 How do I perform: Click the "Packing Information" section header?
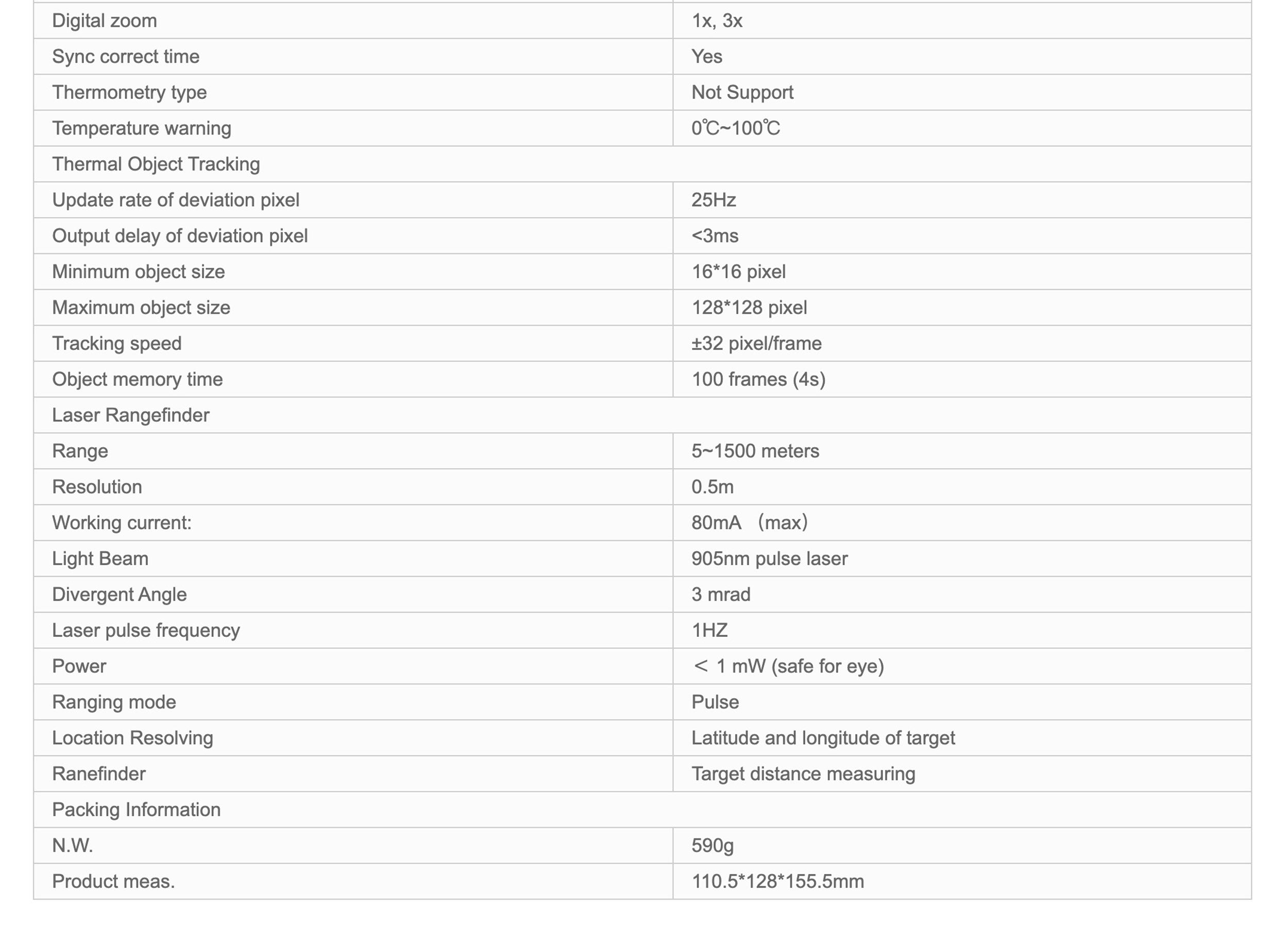(x=137, y=810)
